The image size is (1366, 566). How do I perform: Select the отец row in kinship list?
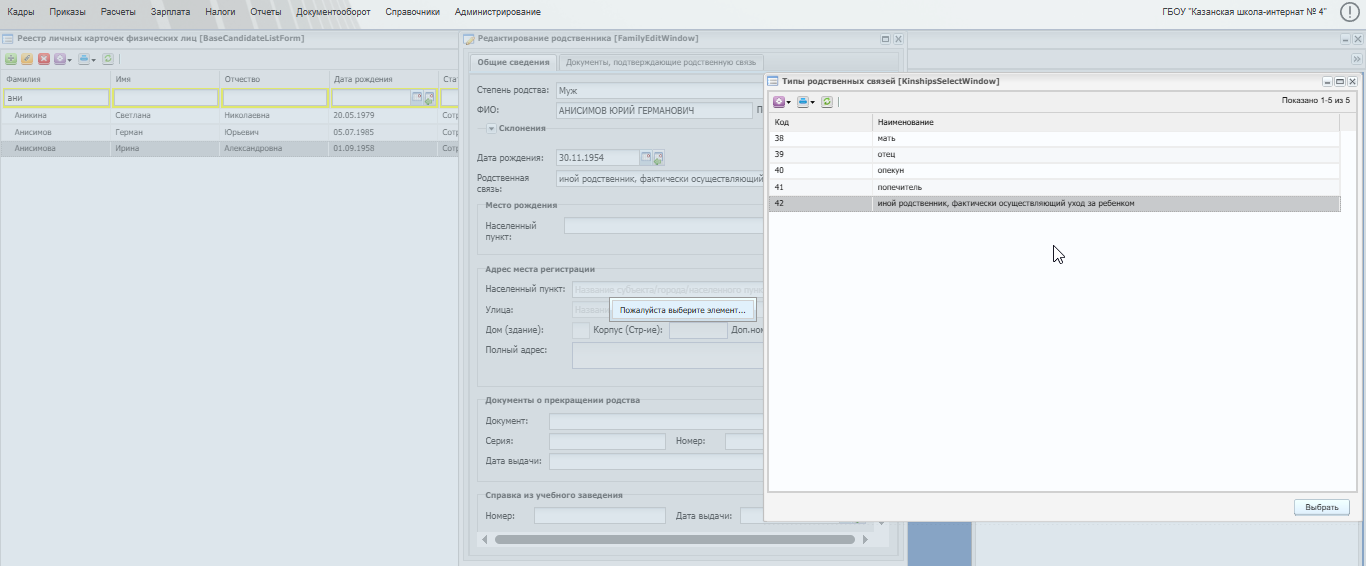[1054, 154]
